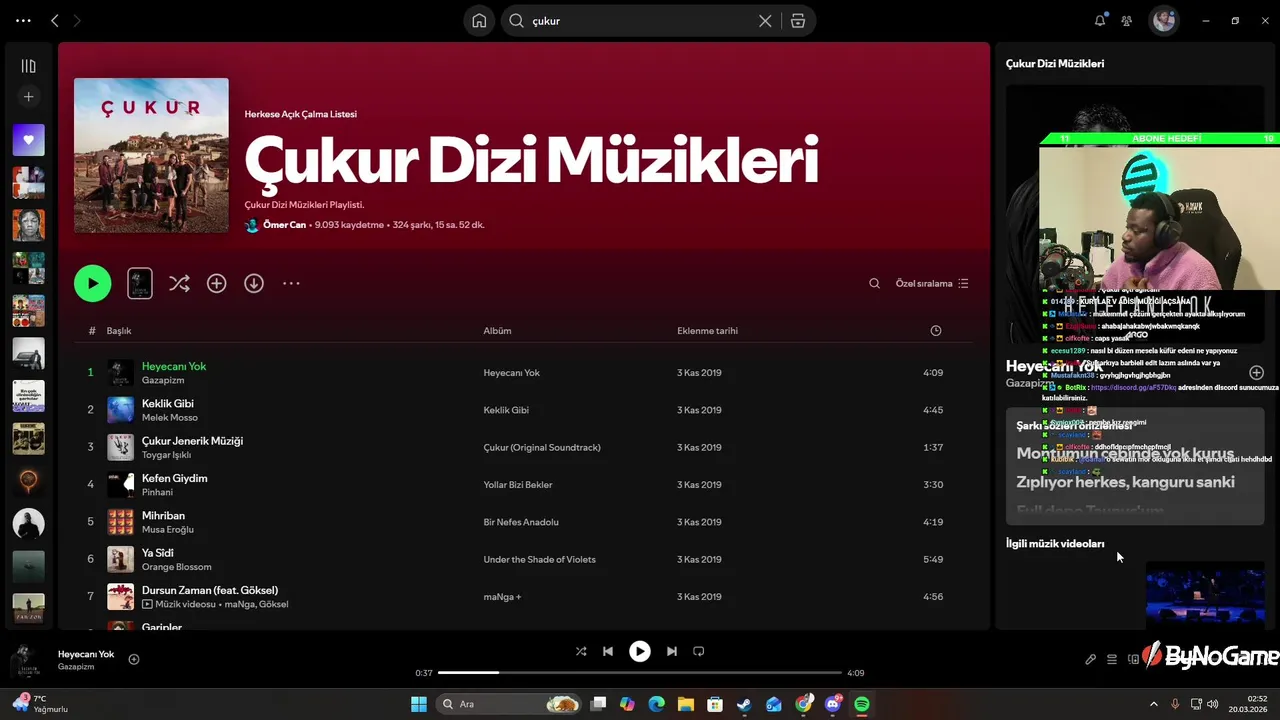This screenshot has height=720, width=1280.
Task: Show lyrics using the microphone icon
Action: click(1090, 660)
